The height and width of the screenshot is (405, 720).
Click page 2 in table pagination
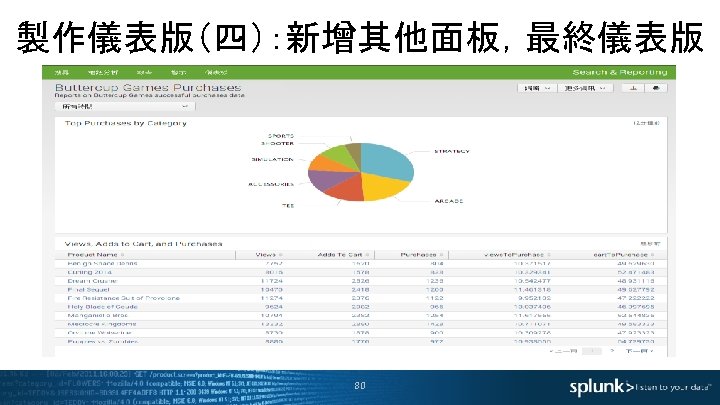(x=612, y=351)
